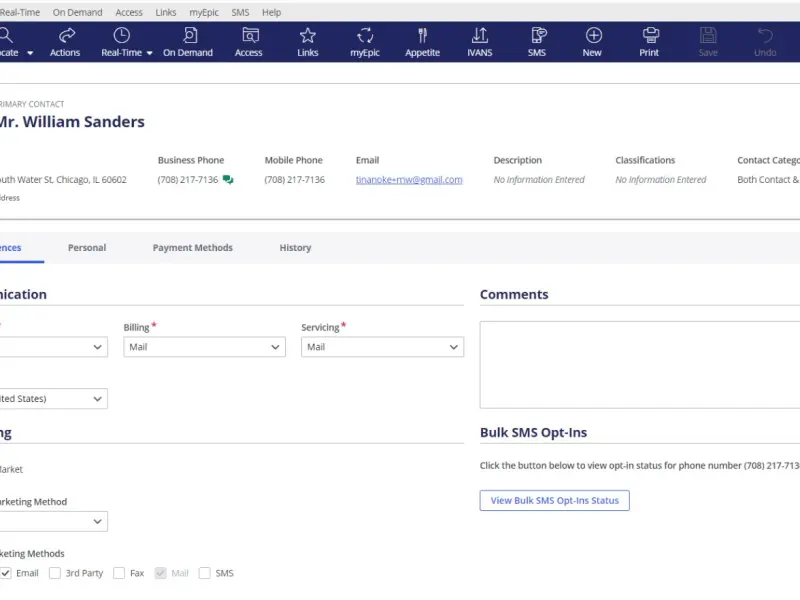Expand the Billing dropdown
Screen dimensions: 800x600
[205, 347]
